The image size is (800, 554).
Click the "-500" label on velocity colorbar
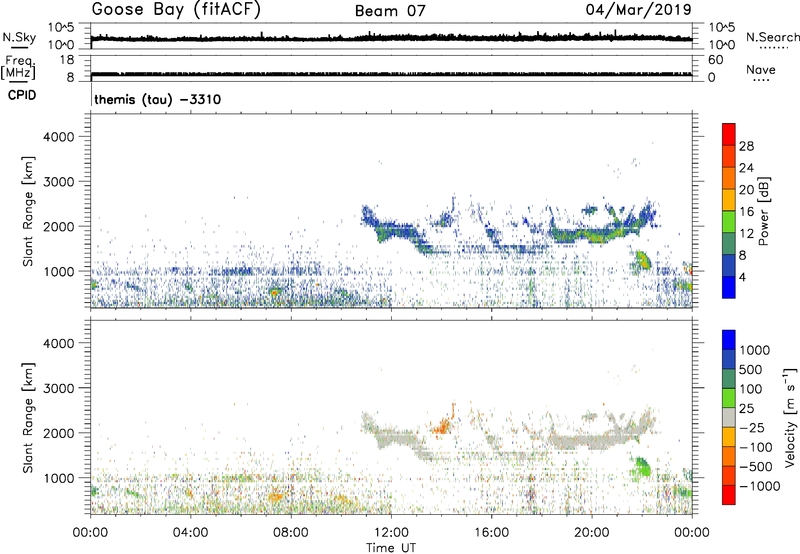pyautogui.click(x=756, y=467)
